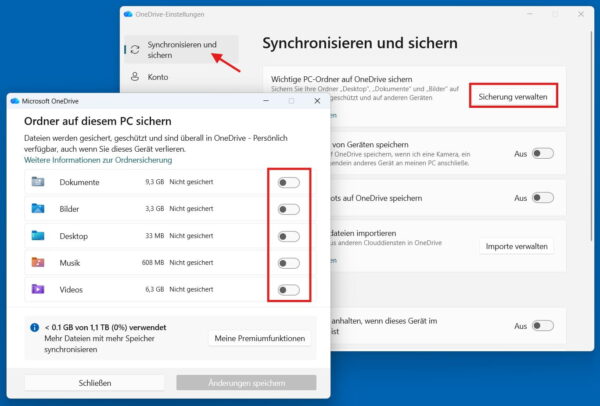Click the settings window vertical scrollbar

(592, 134)
